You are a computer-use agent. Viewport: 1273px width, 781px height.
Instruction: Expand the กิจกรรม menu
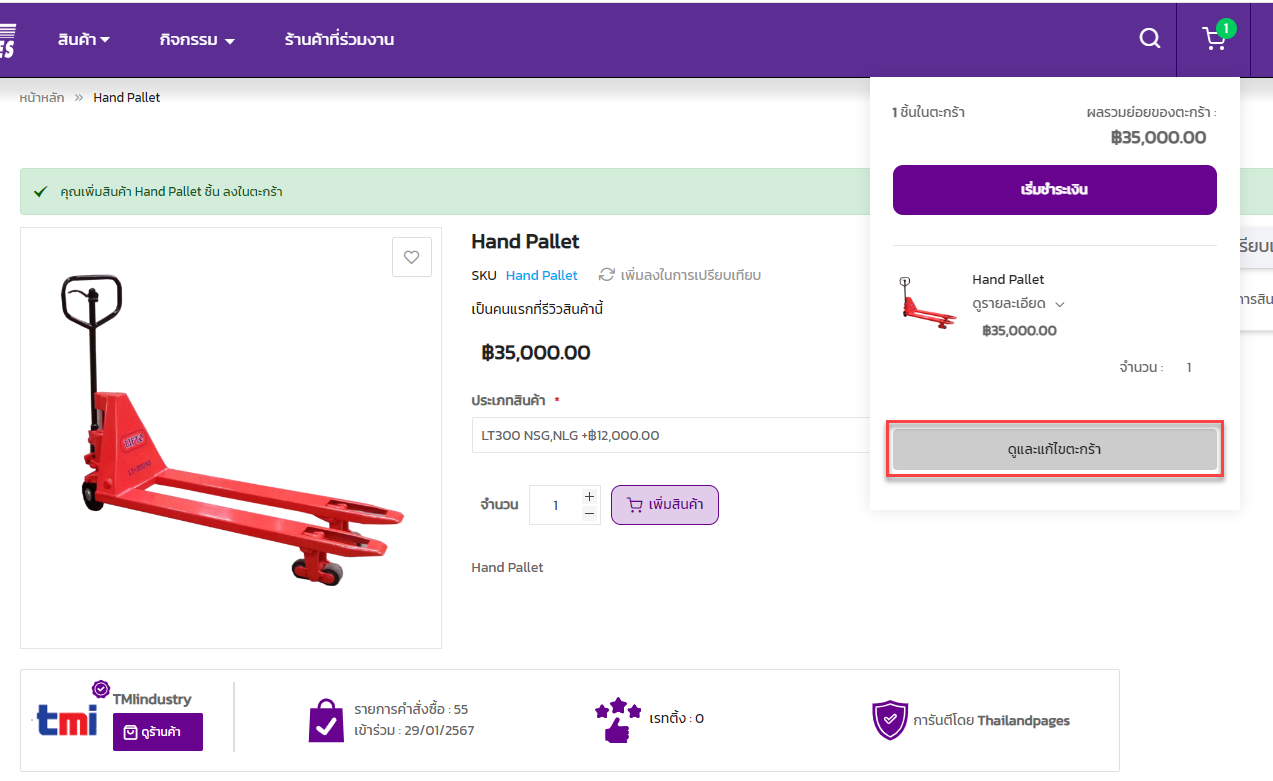point(197,40)
